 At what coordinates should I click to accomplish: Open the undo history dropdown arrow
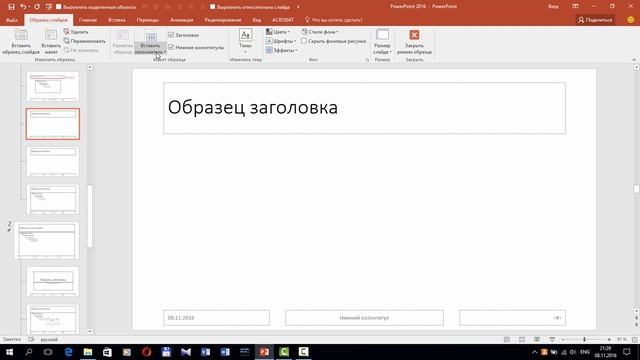pyautogui.click(x=29, y=7)
